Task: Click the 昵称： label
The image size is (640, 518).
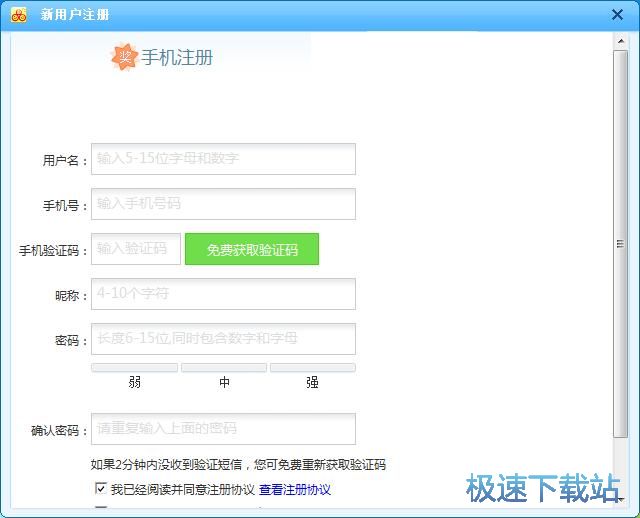Action: click(71, 295)
